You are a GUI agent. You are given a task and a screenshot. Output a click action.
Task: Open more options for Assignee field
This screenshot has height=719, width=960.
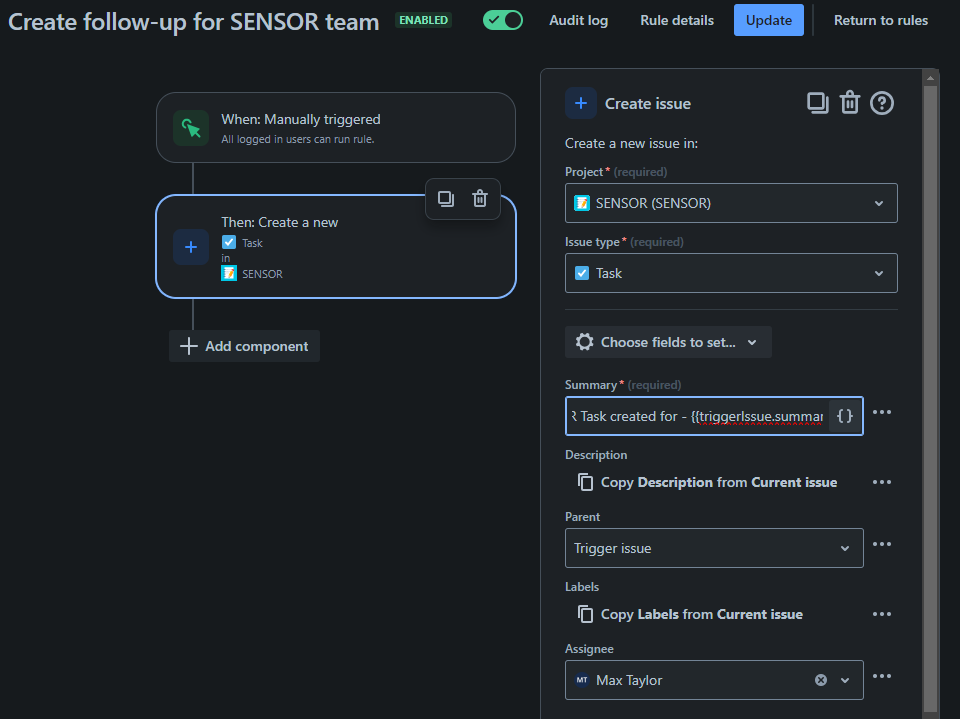click(x=882, y=676)
